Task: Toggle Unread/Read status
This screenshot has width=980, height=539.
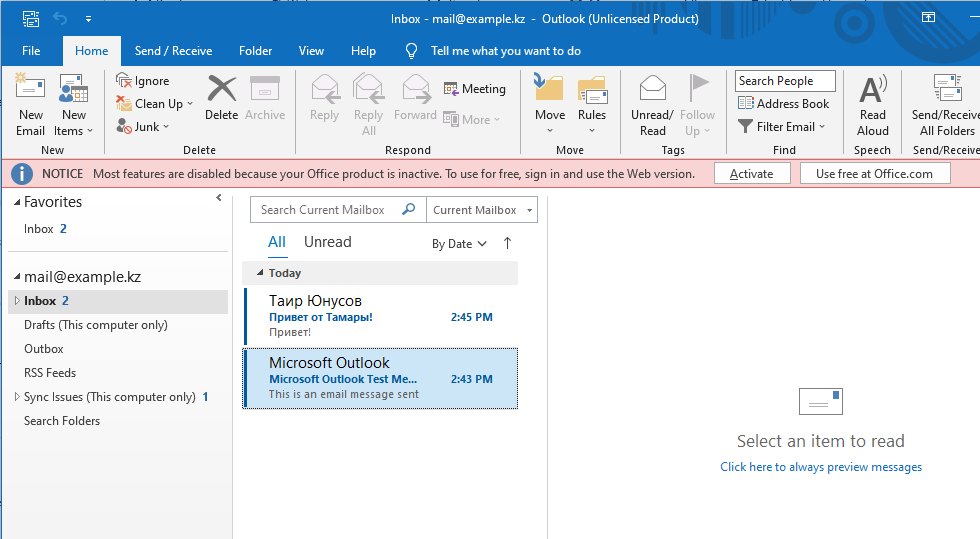Action: tap(652, 104)
